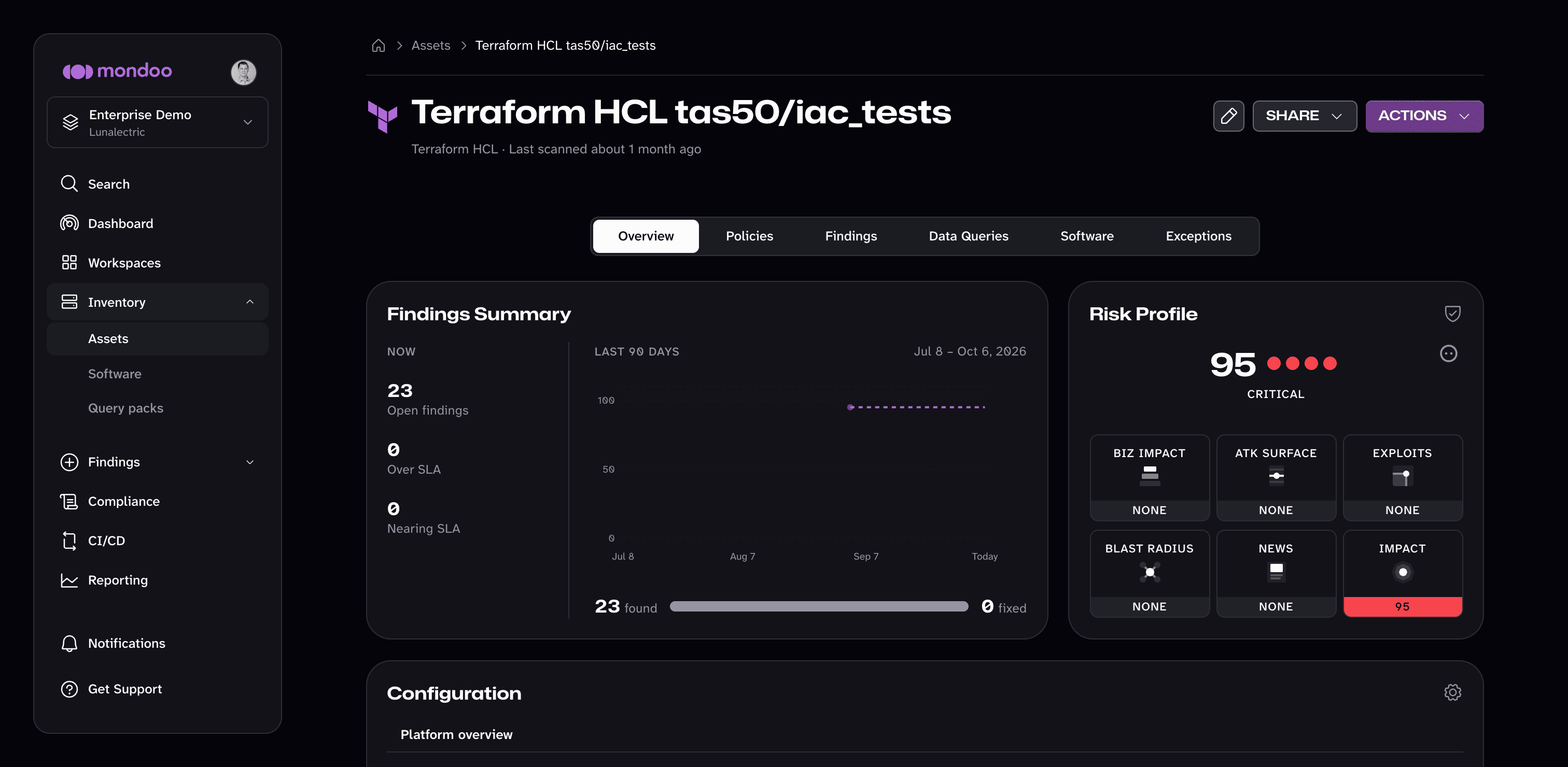Click the Terraform logo icon beside title
1568x767 pixels.
[383, 117]
